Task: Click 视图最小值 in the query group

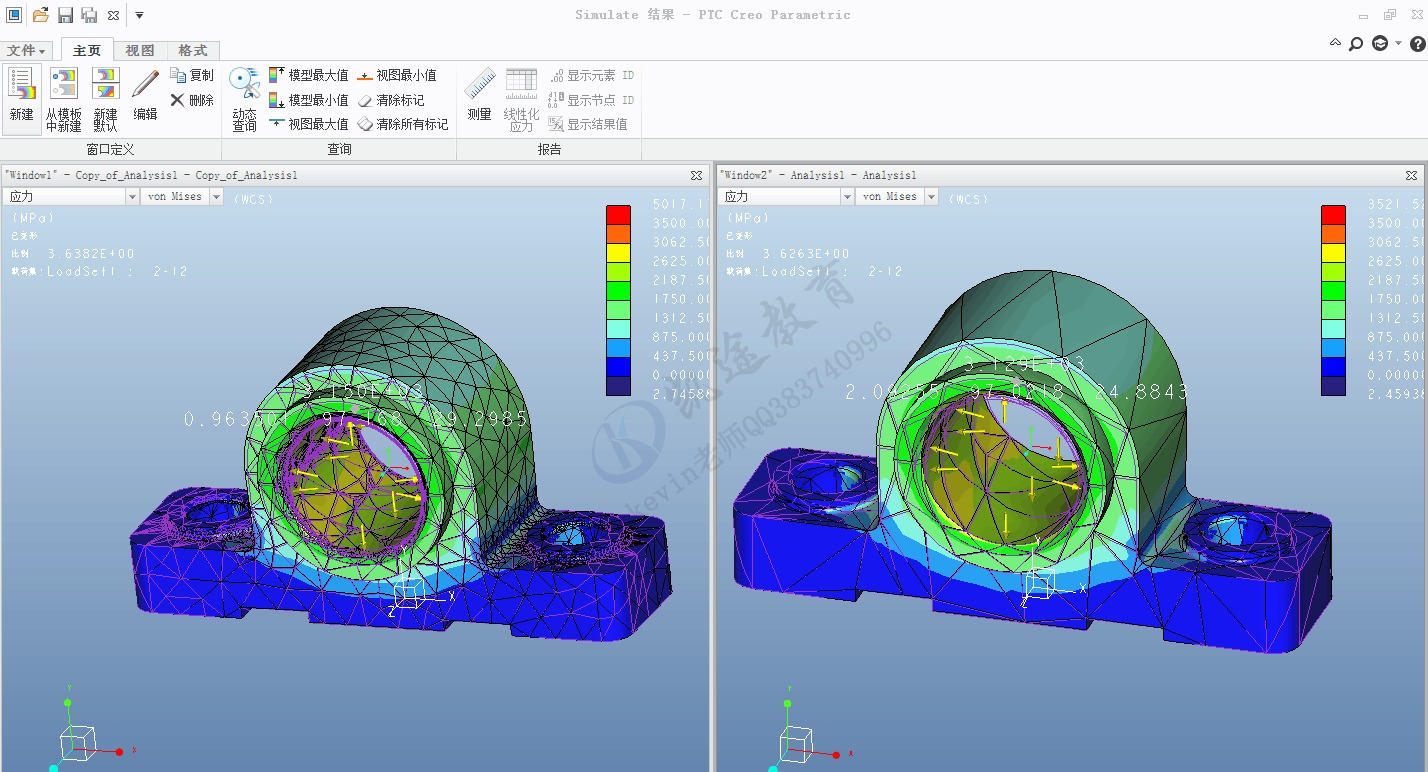Action: [x=397, y=75]
